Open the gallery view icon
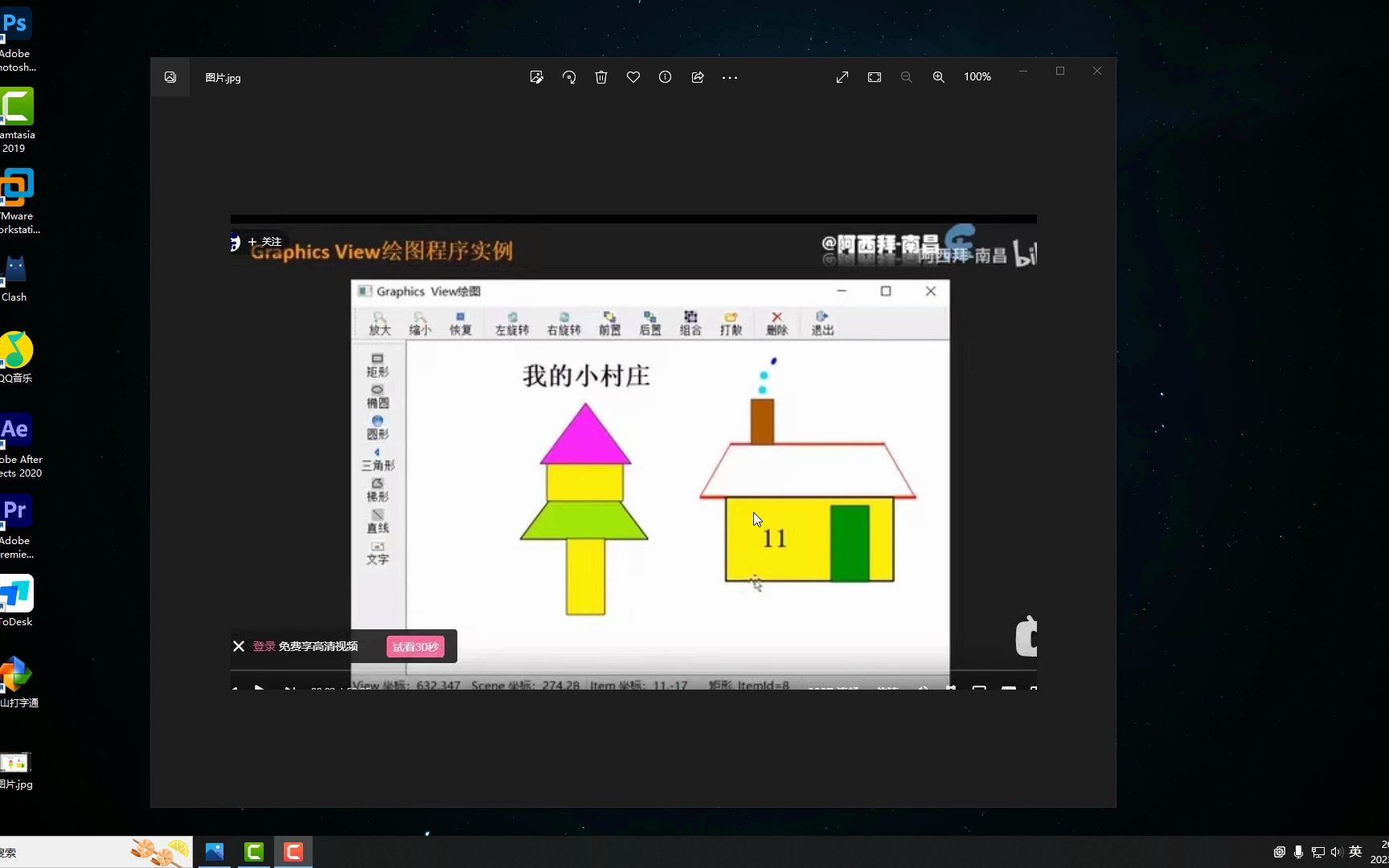The height and width of the screenshot is (868, 1389). point(170,77)
